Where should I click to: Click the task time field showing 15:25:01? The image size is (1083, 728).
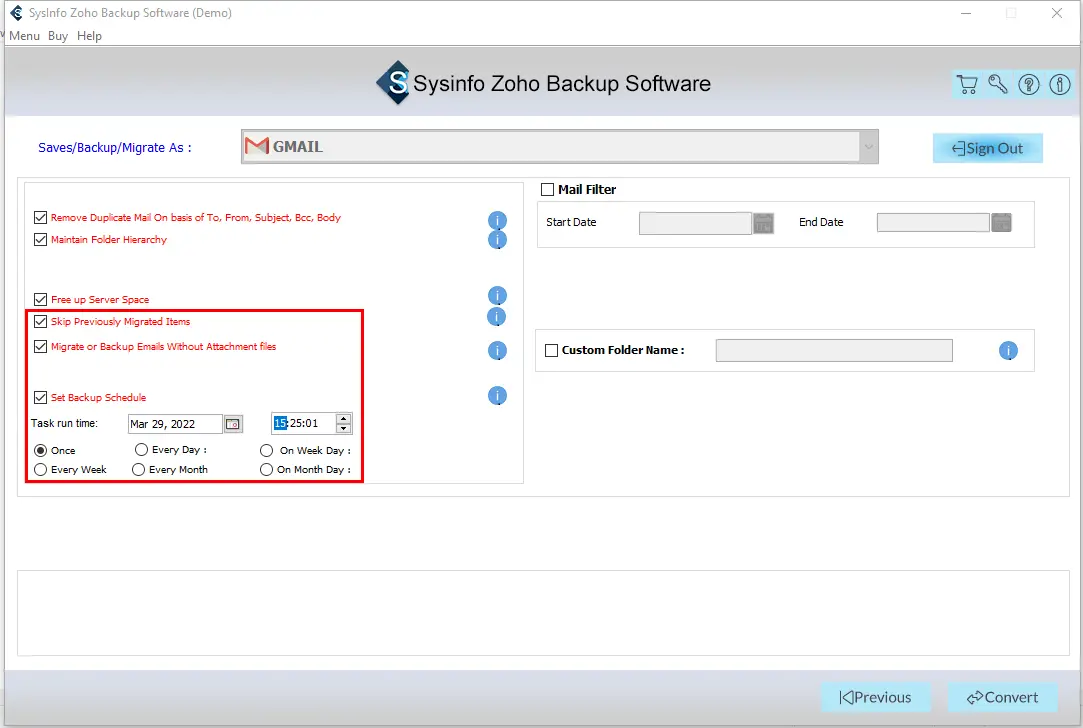point(304,423)
